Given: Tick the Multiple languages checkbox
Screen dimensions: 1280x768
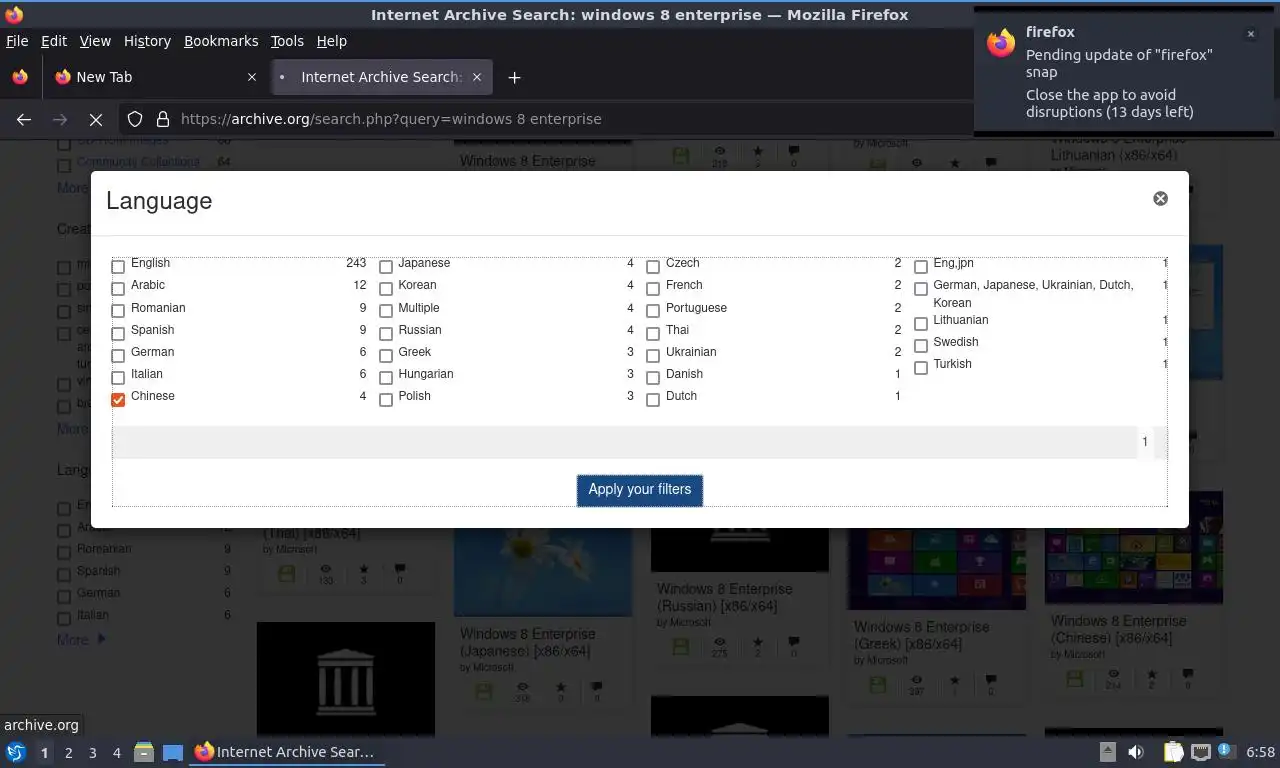Looking at the screenshot, I should (x=386, y=311).
